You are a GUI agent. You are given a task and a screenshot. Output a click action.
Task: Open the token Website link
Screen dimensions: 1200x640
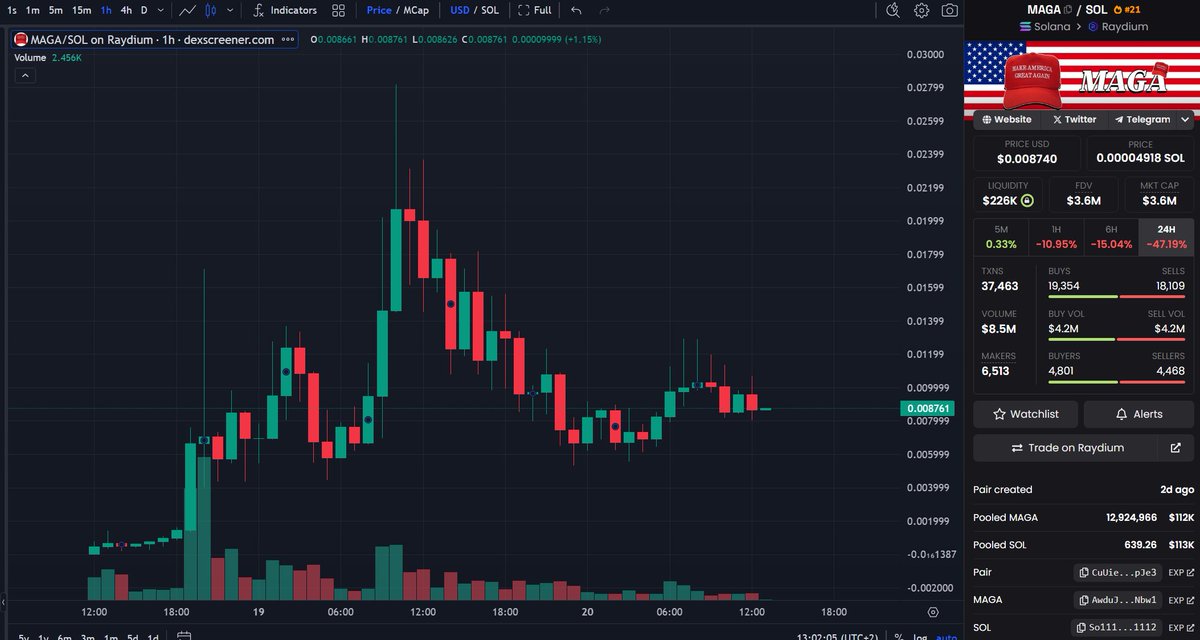coord(1006,119)
